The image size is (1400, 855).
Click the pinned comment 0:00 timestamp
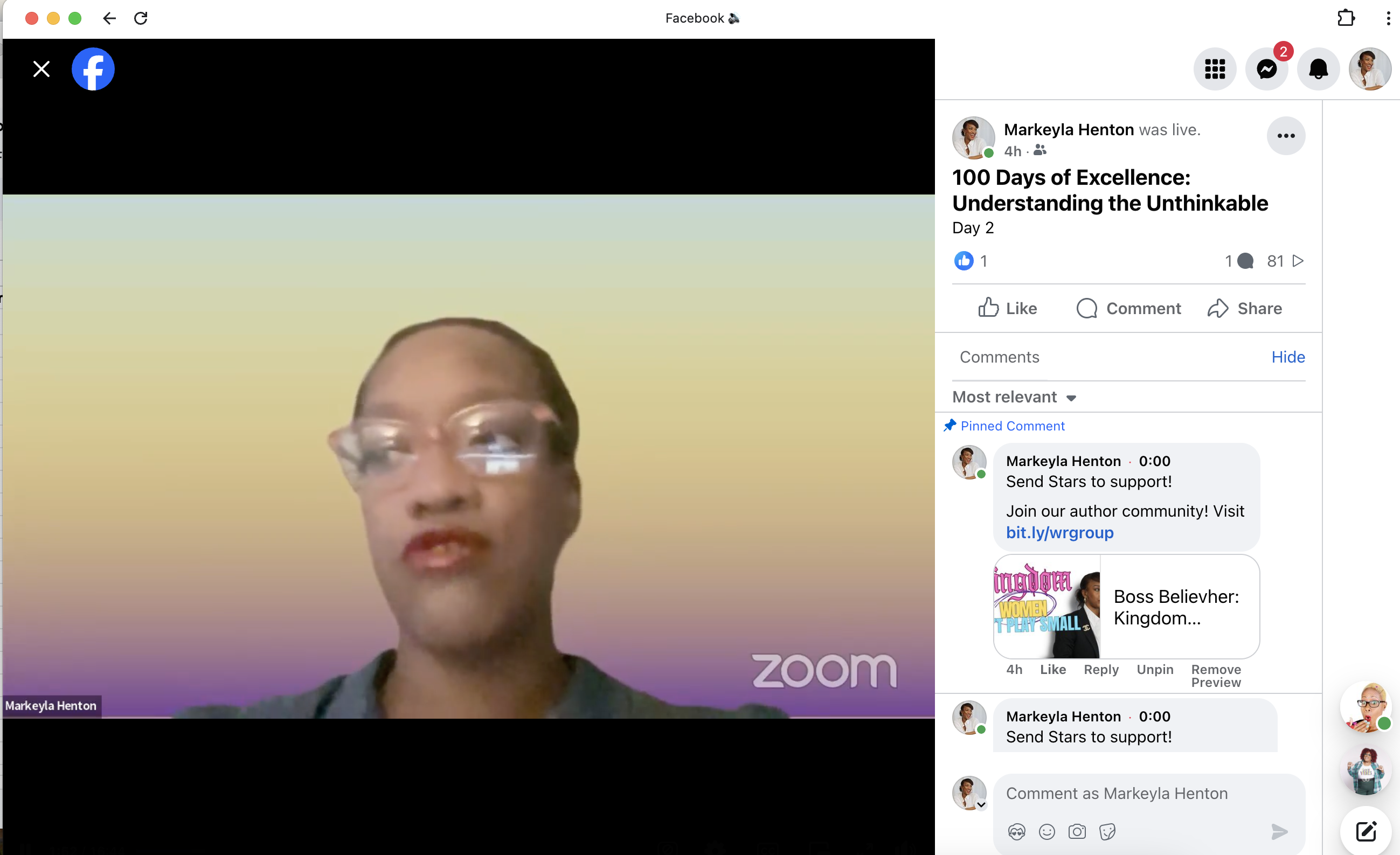(1154, 461)
